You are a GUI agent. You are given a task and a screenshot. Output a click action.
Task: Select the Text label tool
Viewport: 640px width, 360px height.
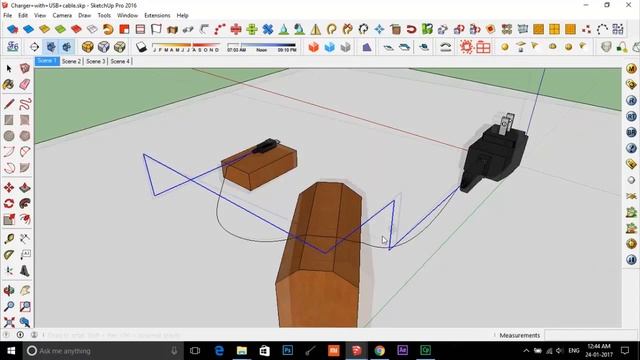click(24, 255)
